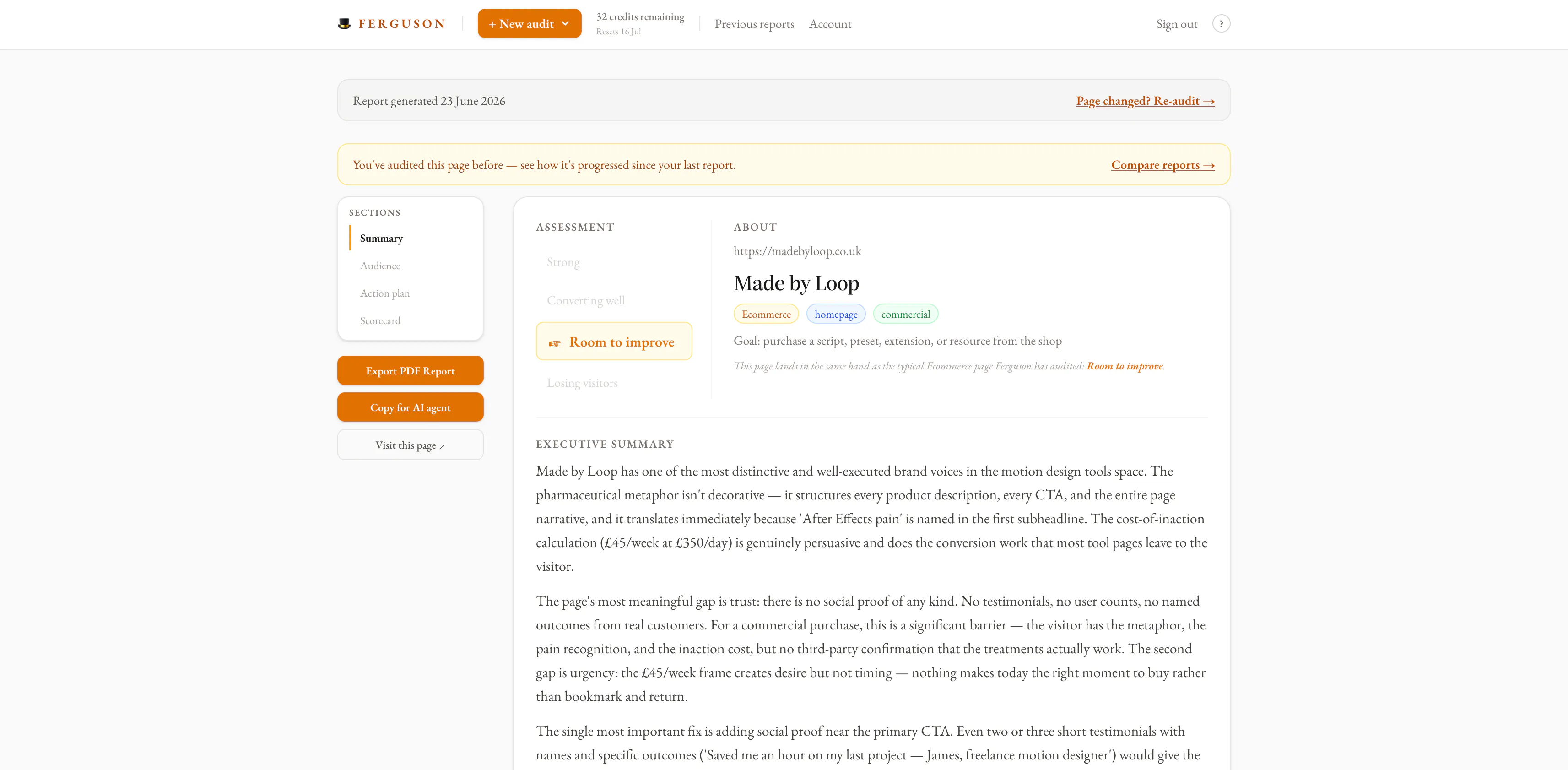This screenshot has width=1568, height=770.
Task: Open the New audit dropdown
Action: (529, 24)
